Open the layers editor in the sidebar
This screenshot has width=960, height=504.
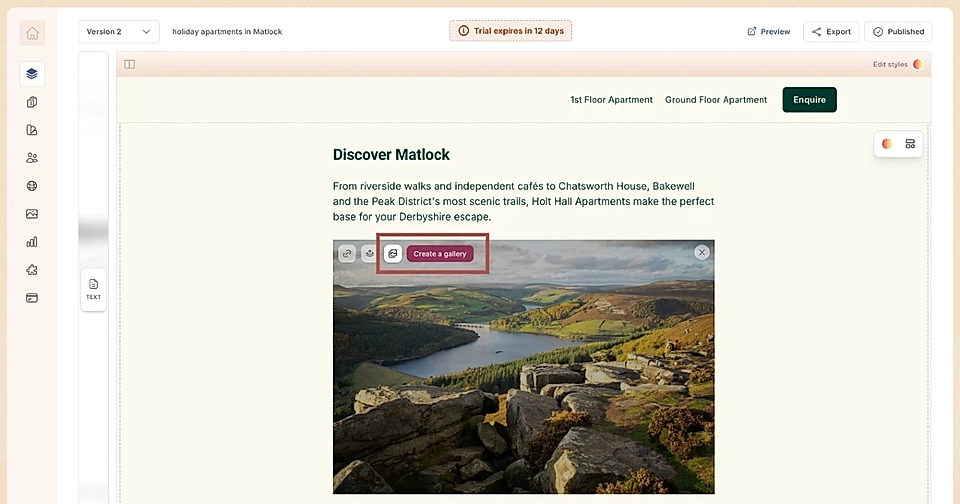click(32, 74)
